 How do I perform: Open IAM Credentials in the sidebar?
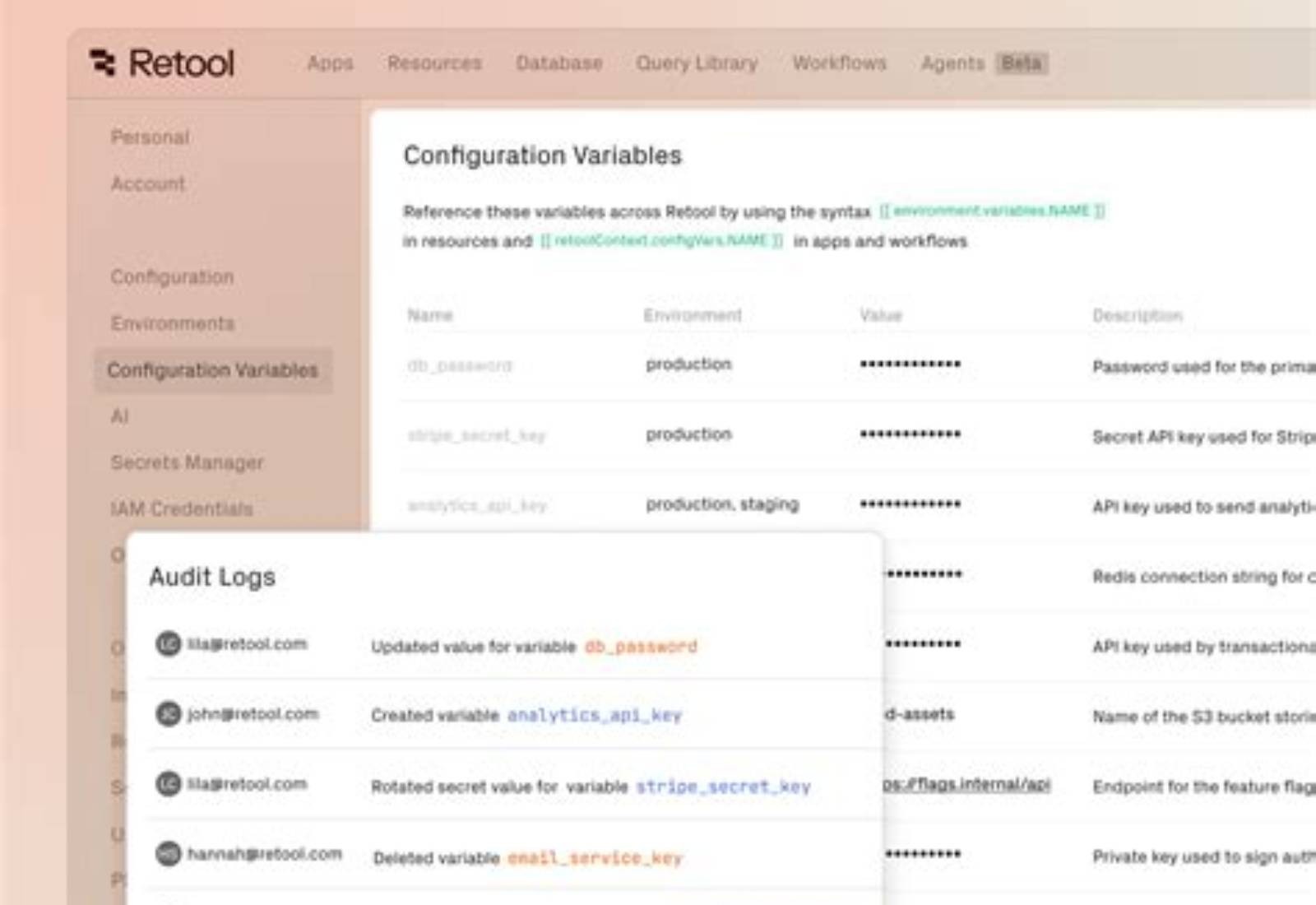(182, 509)
